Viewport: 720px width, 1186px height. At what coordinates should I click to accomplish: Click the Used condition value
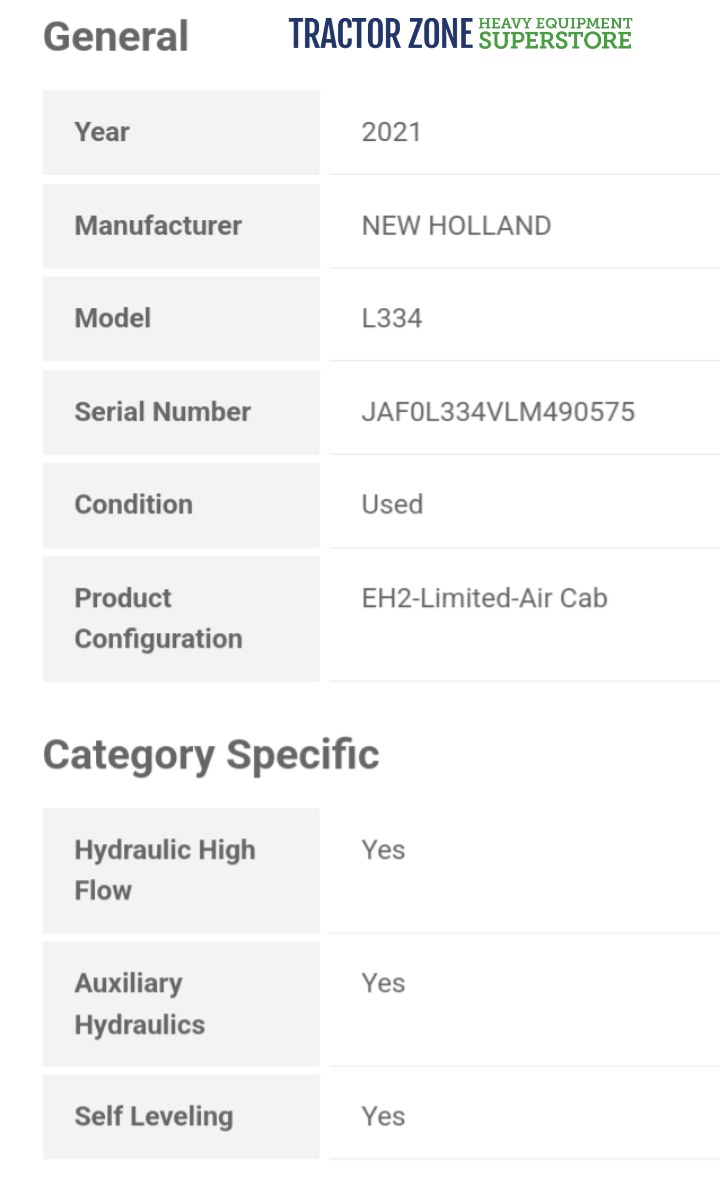click(x=392, y=504)
